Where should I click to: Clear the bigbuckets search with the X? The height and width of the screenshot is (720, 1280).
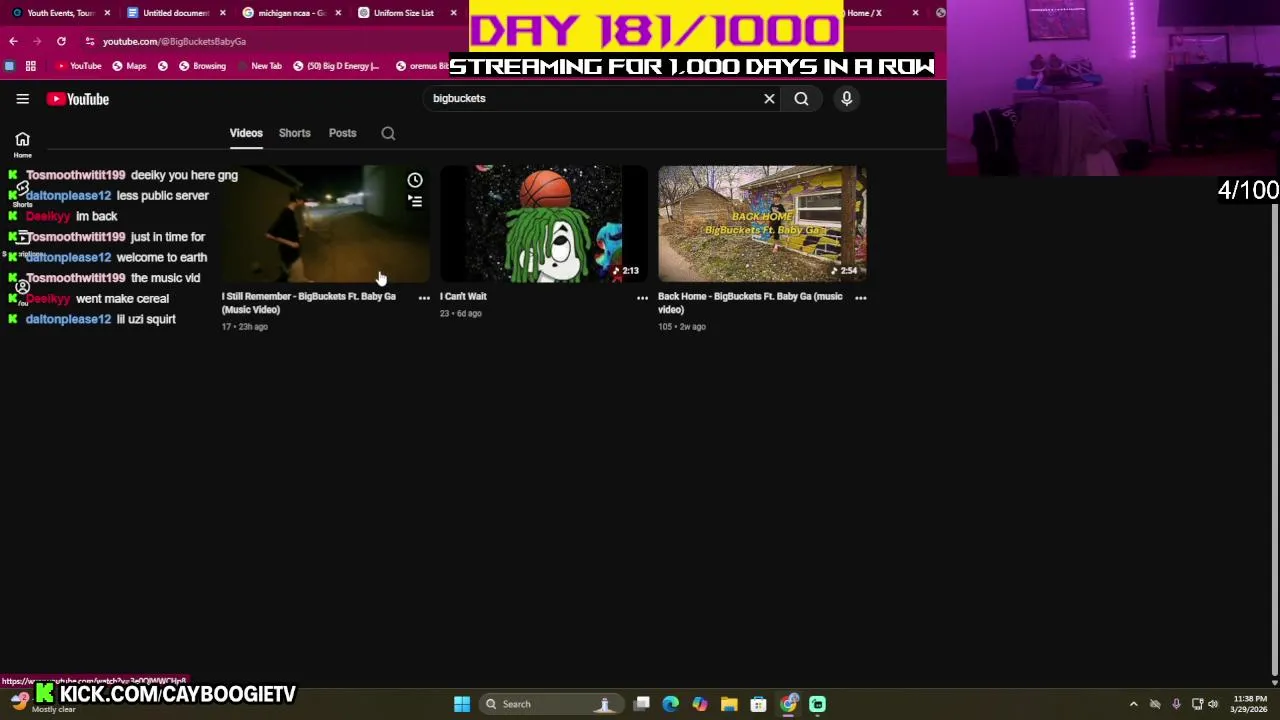pos(769,99)
